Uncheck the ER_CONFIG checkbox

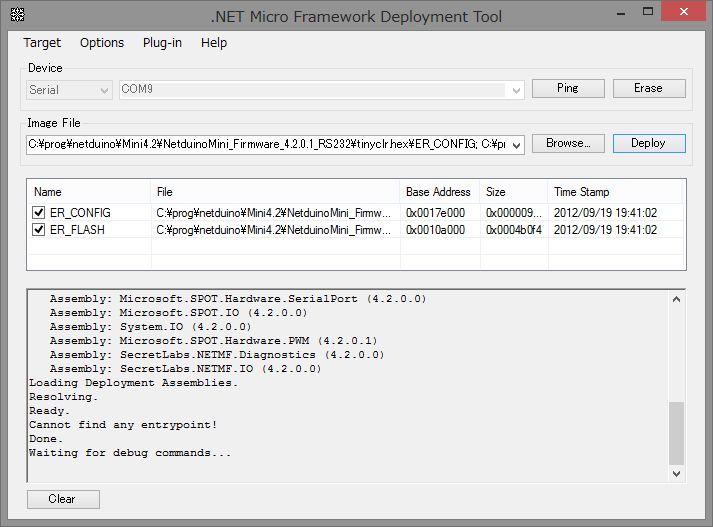(x=39, y=212)
